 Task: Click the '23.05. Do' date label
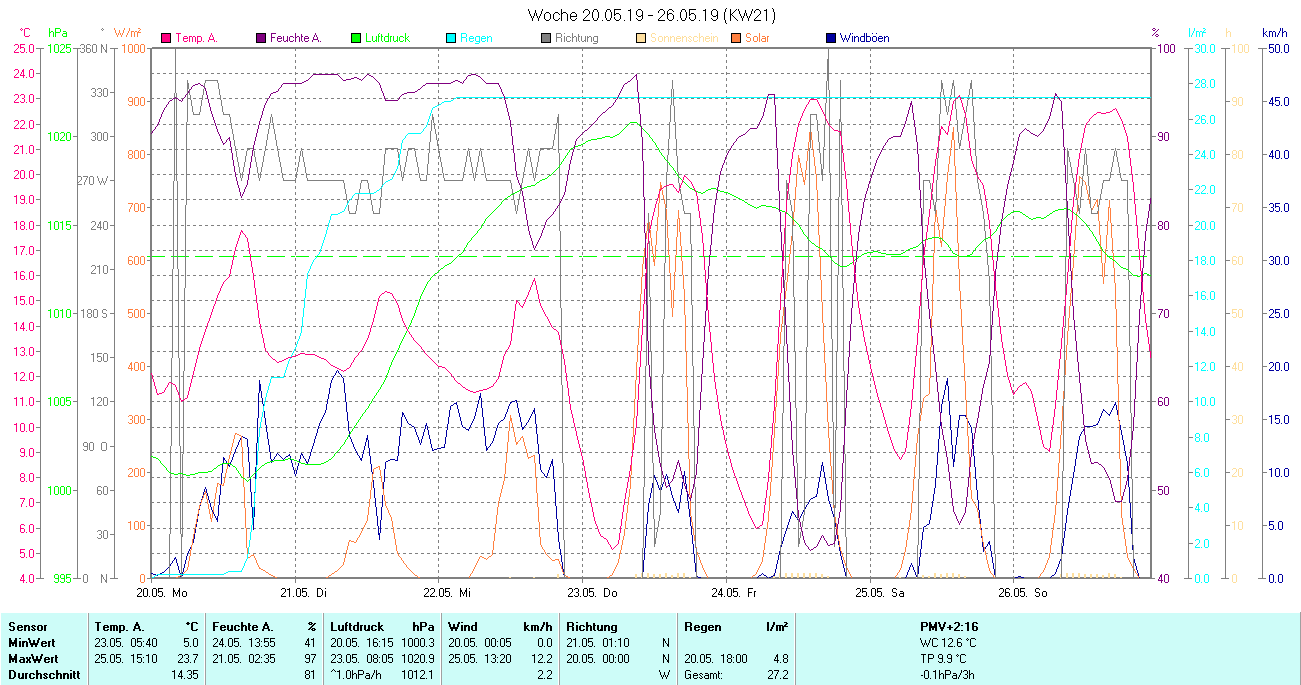click(592, 592)
